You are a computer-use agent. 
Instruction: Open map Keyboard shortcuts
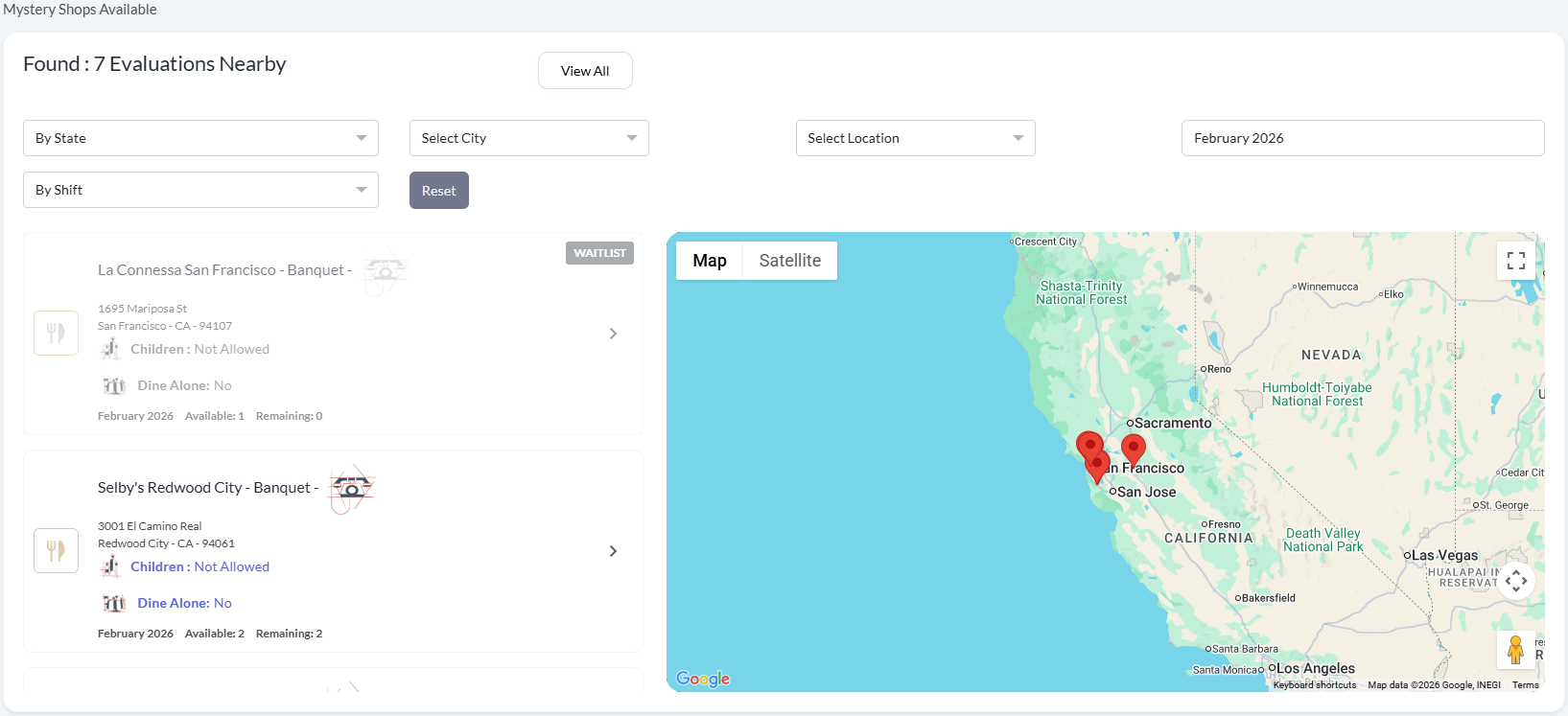pyautogui.click(x=1315, y=685)
